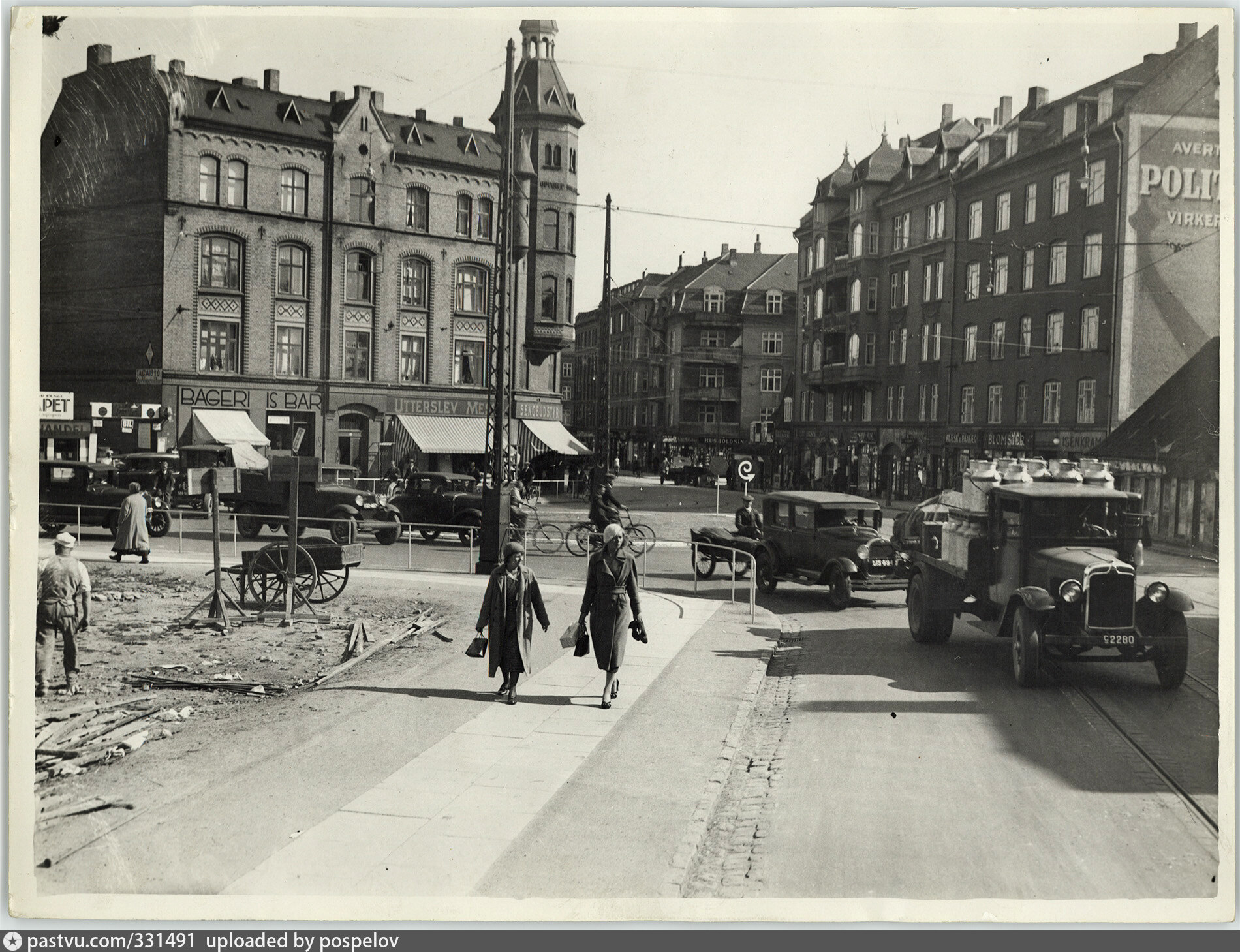The image size is (1240, 952).
Task: Click the milk truck's front grille
Action: coord(1109,594)
